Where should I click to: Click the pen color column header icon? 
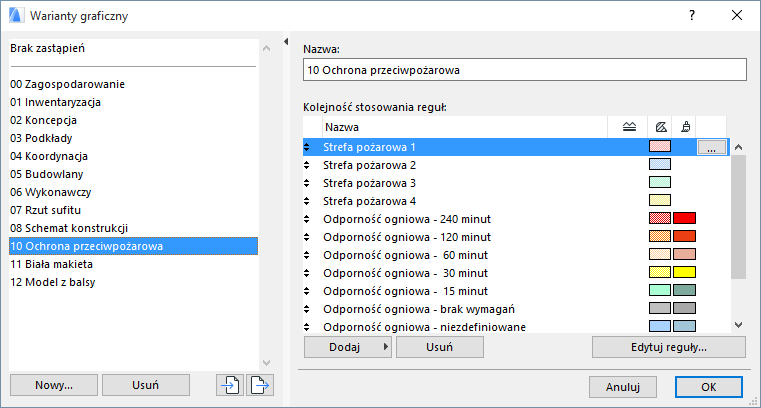point(628,127)
